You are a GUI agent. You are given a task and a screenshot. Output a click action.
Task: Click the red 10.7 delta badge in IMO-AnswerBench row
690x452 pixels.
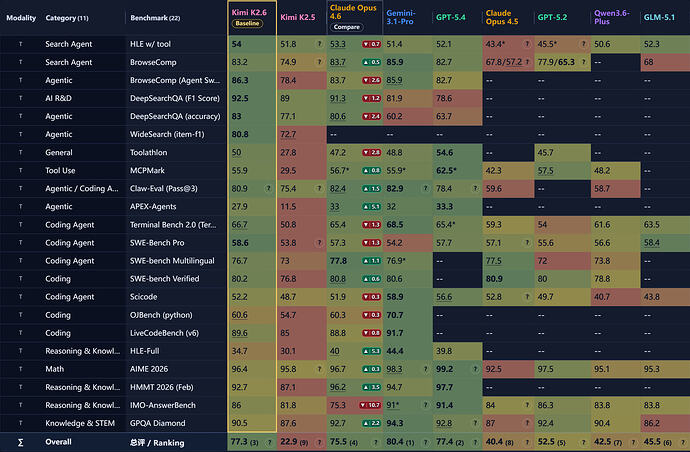click(x=370, y=405)
